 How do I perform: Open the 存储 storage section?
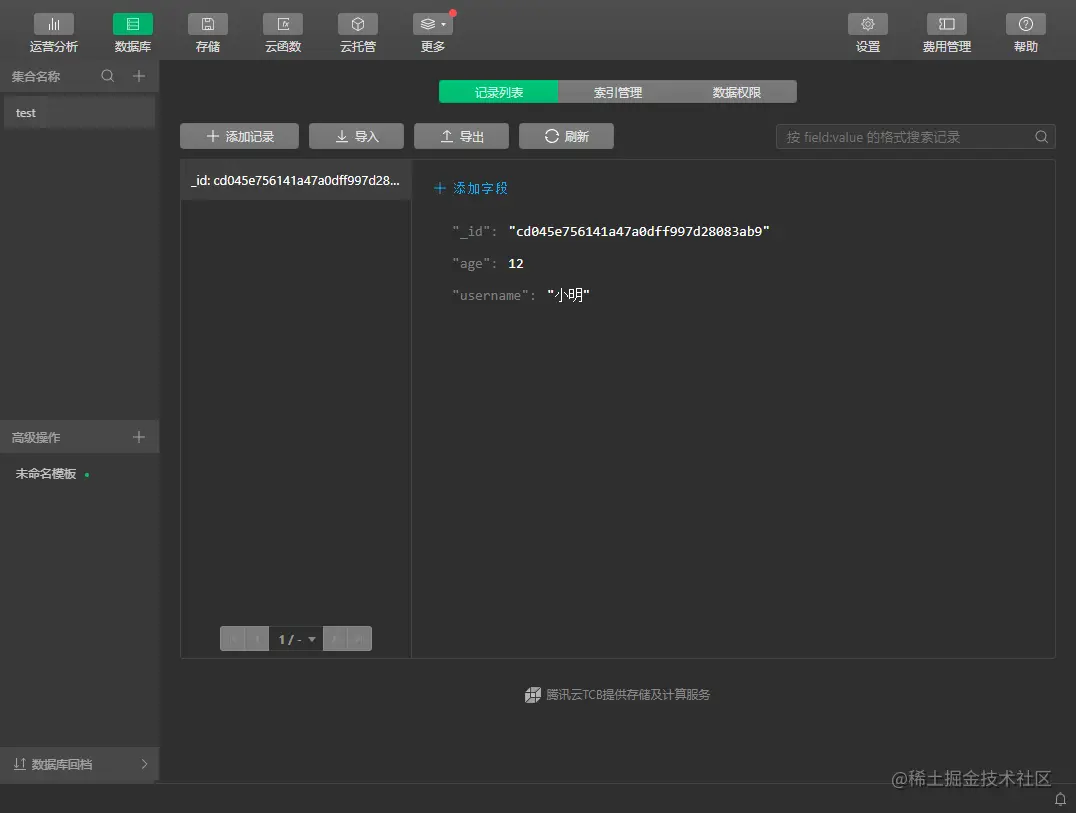pos(207,34)
